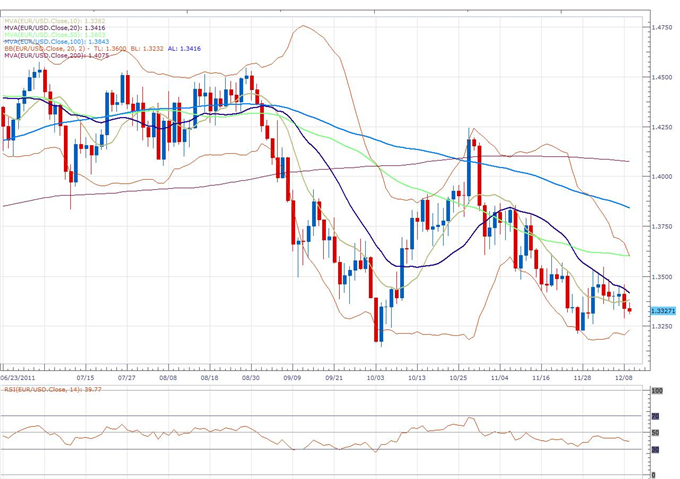Click the 10/03 date axis label
Image resolution: width=680 pixels, height=479 pixels.
[375, 378]
